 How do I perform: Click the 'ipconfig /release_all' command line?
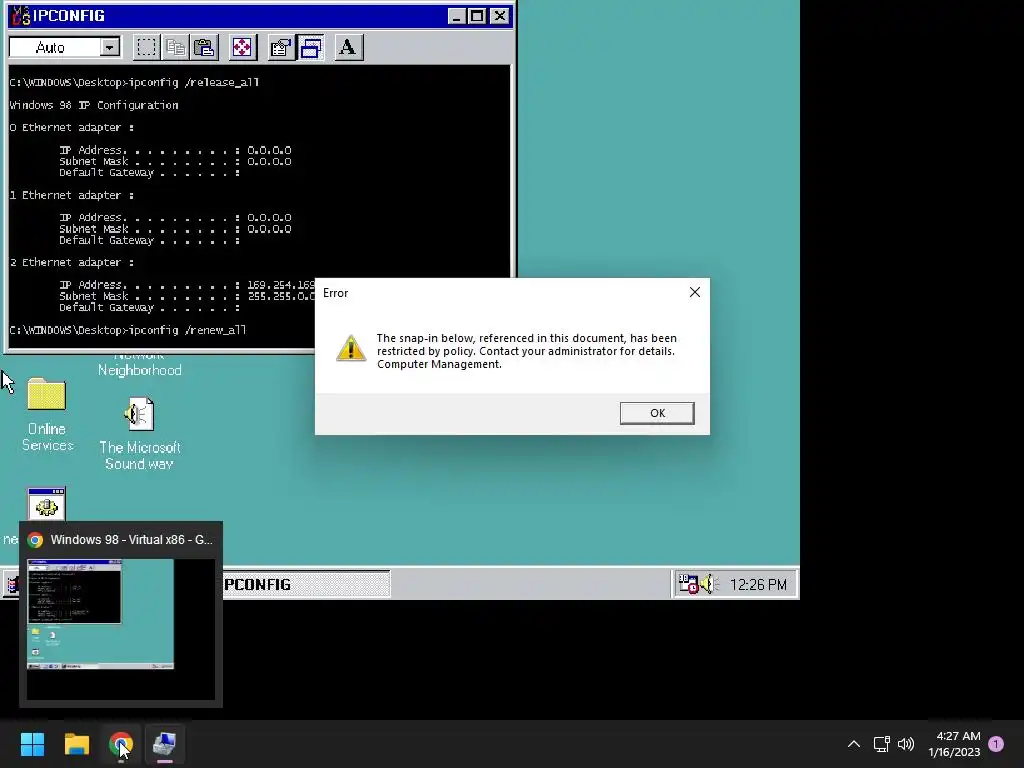coord(134,82)
